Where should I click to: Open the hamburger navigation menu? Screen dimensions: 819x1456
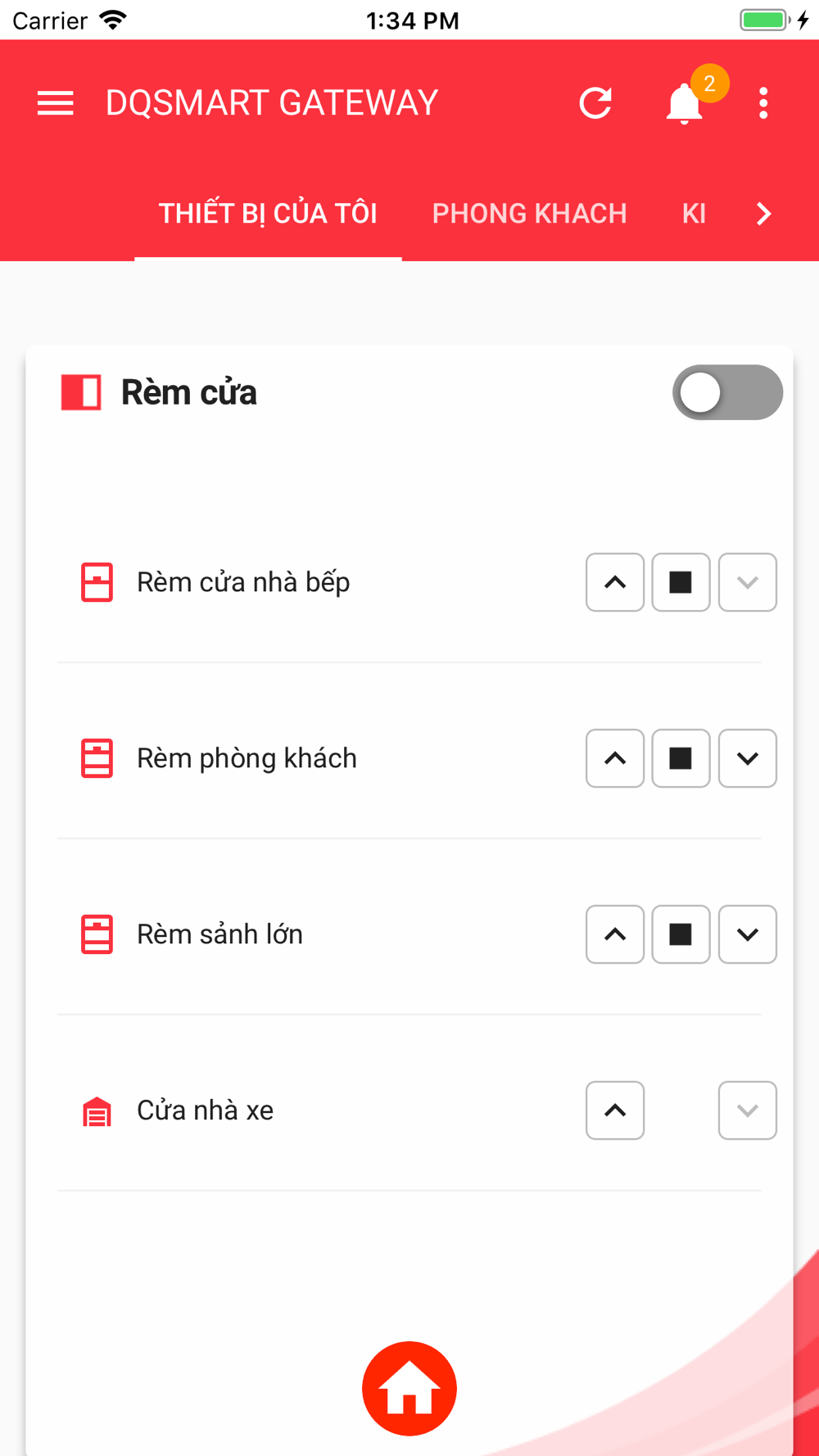(x=56, y=103)
